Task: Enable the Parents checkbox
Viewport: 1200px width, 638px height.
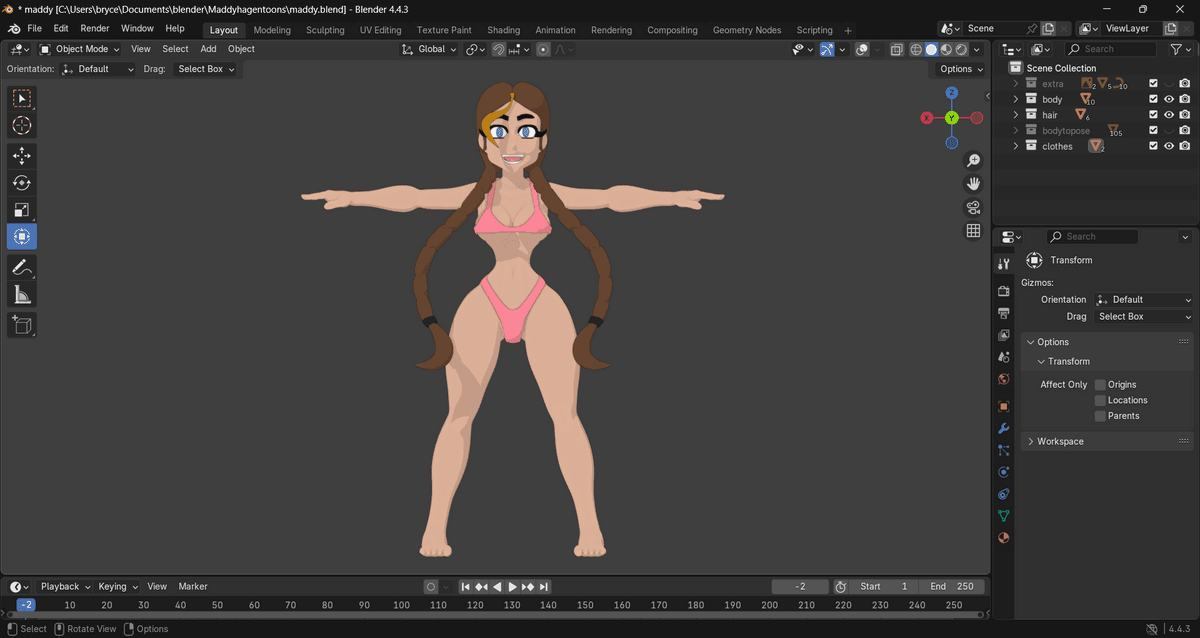Action: coord(1100,416)
